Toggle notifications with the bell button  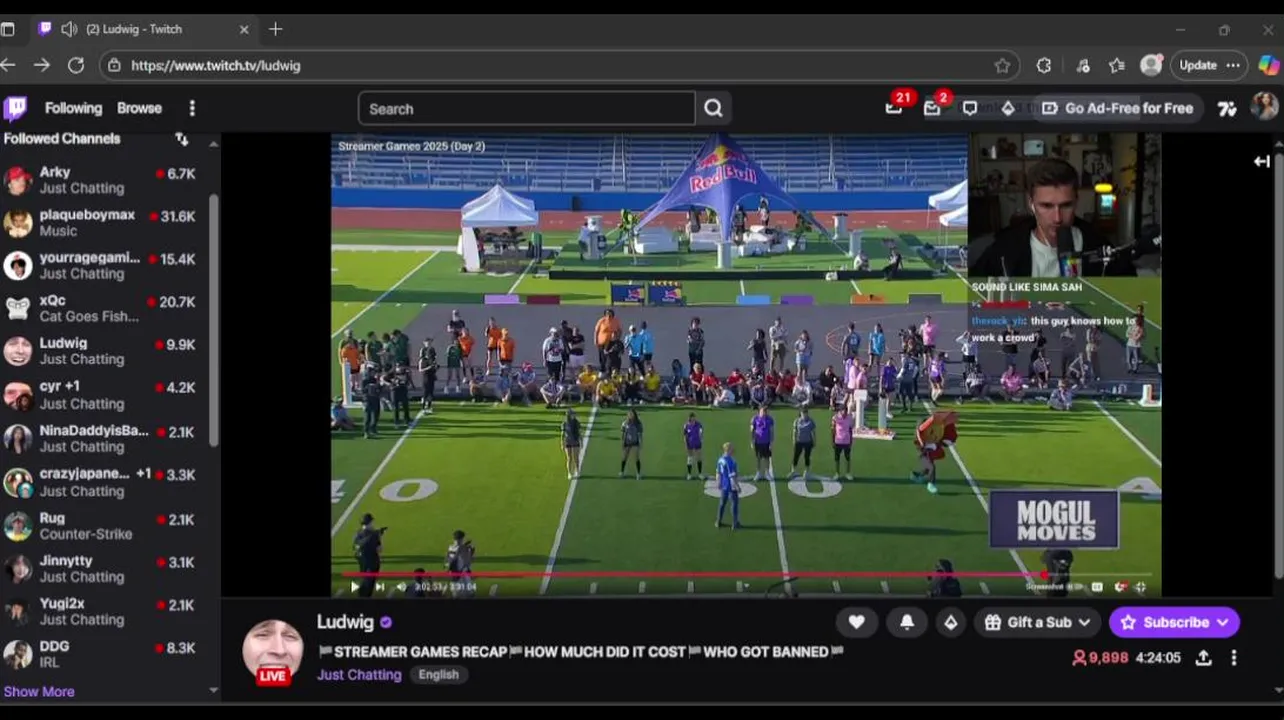tap(907, 622)
